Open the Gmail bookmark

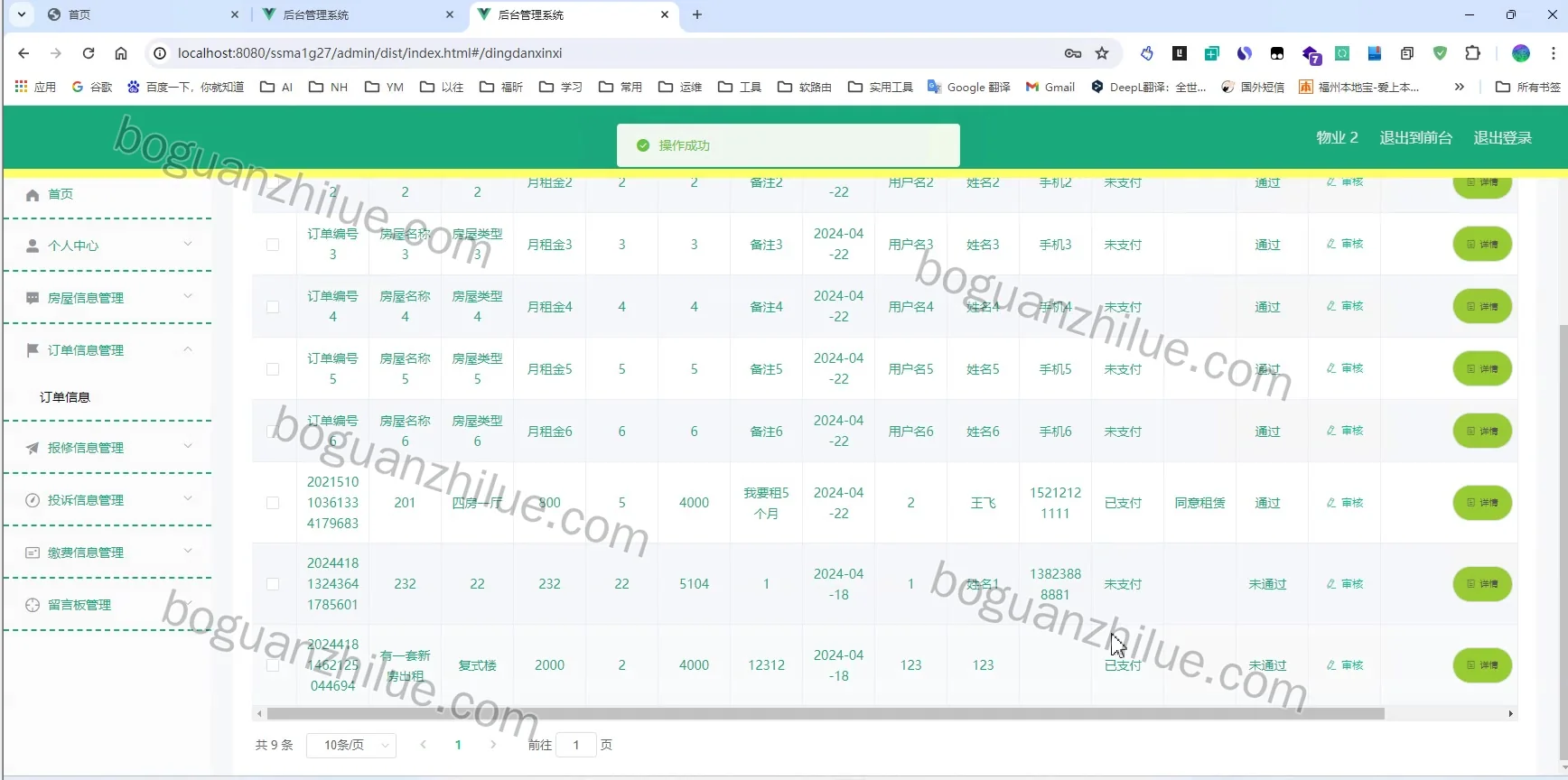[x=1050, y=87]
